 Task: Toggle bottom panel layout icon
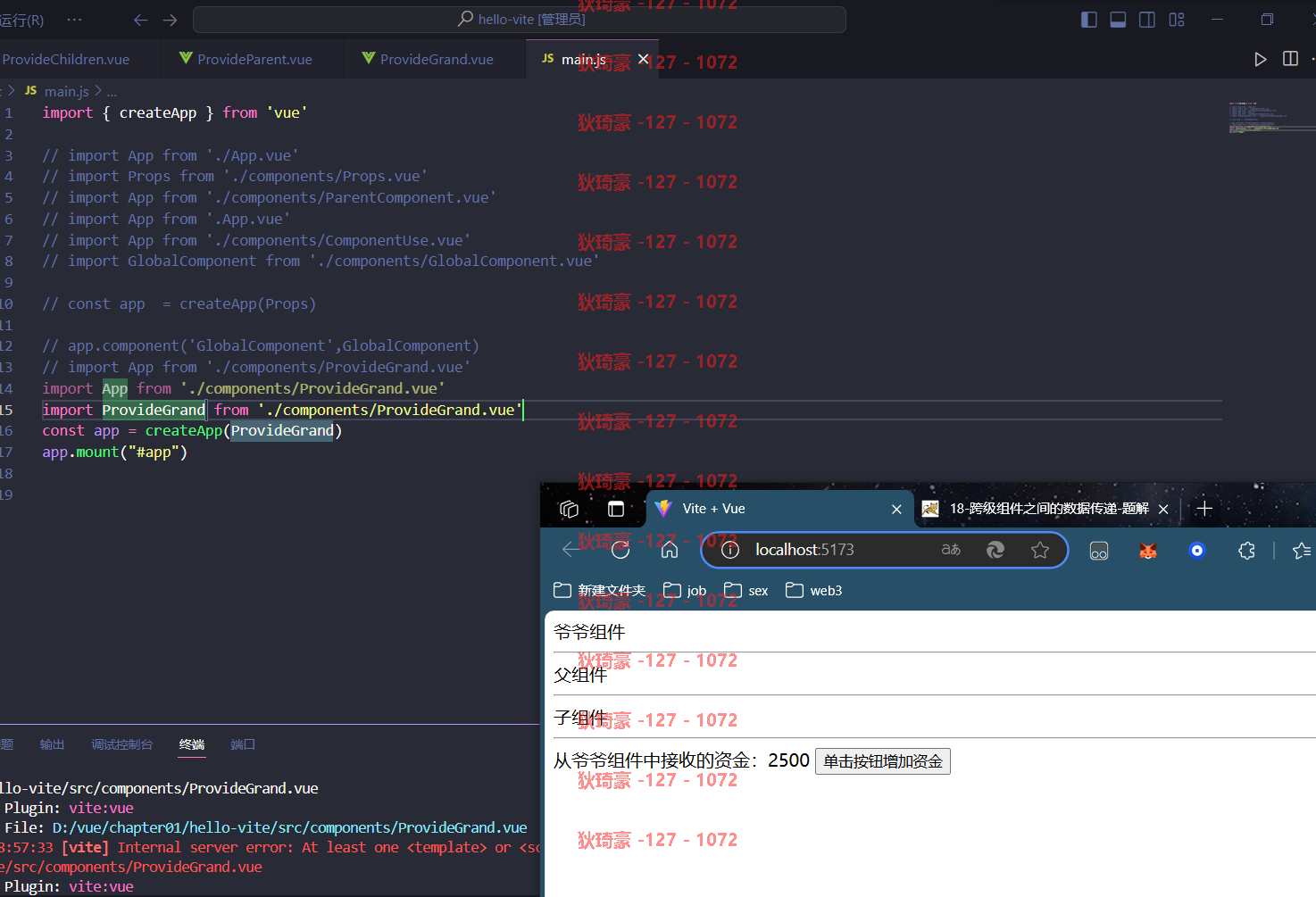[1118, 20]
